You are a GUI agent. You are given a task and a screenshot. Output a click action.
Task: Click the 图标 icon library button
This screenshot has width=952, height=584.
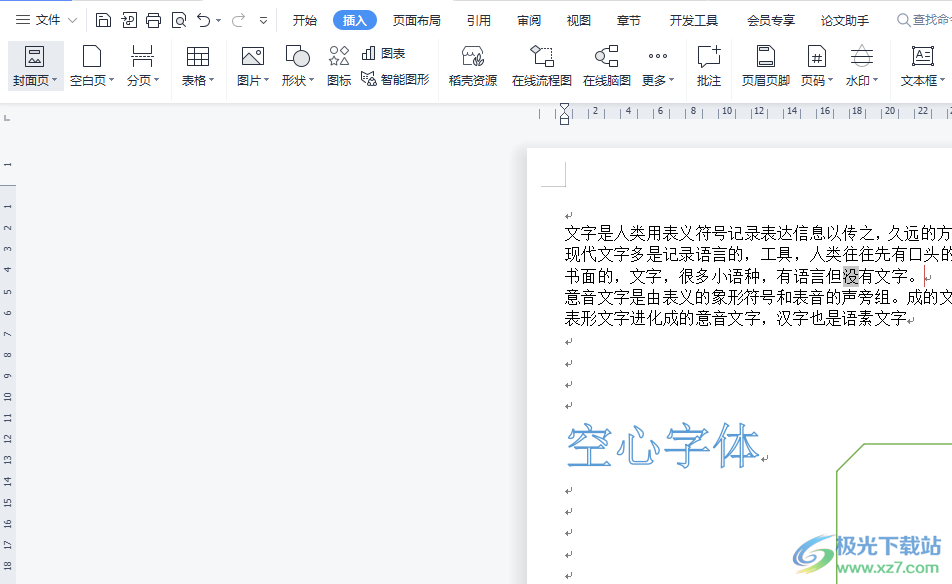coord(339,66)
